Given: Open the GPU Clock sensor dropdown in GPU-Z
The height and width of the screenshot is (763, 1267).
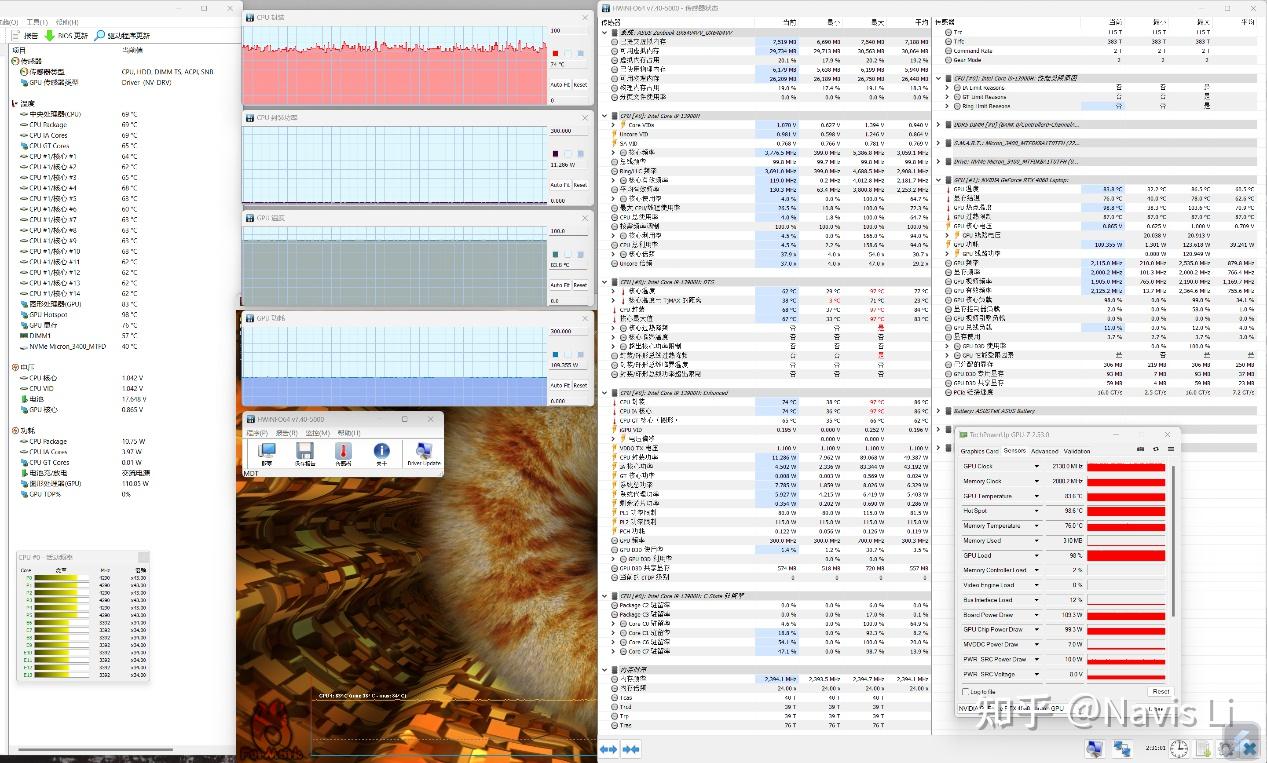Looking at the screenshot, I should tap(1037, 466).
